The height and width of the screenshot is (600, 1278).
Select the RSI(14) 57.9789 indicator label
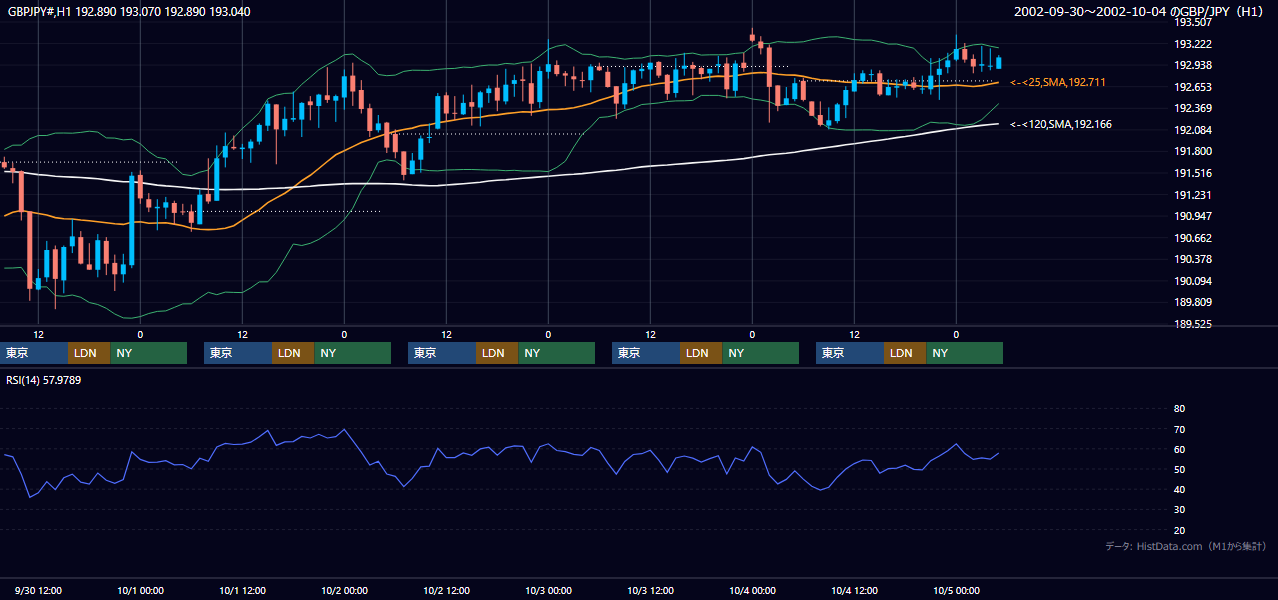(x=44, y=380)
